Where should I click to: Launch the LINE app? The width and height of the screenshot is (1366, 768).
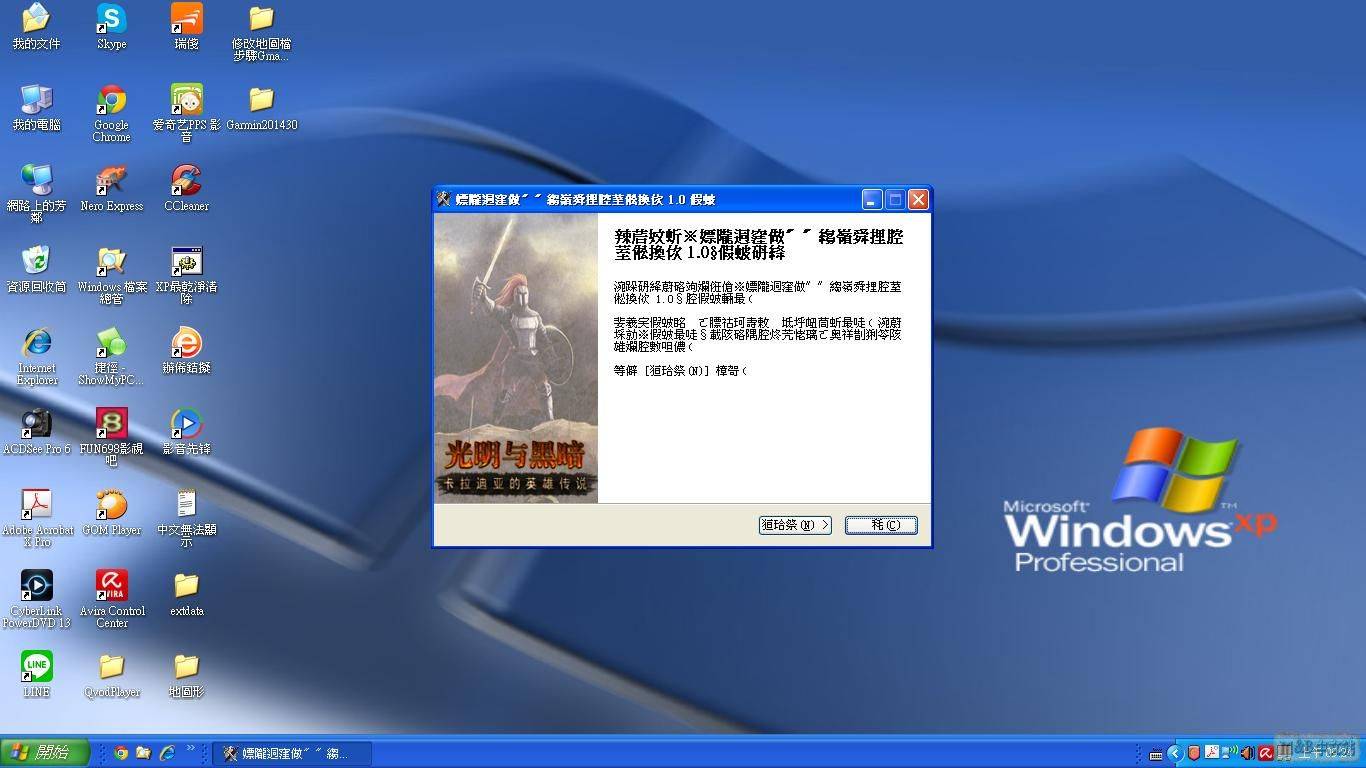36,674
